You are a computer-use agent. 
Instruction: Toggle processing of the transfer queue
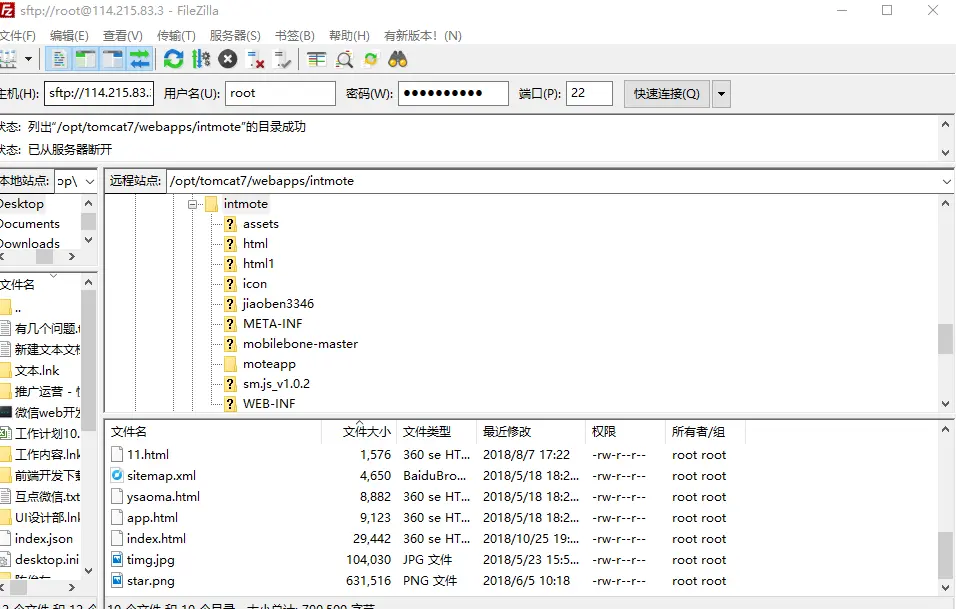point(202,59)
